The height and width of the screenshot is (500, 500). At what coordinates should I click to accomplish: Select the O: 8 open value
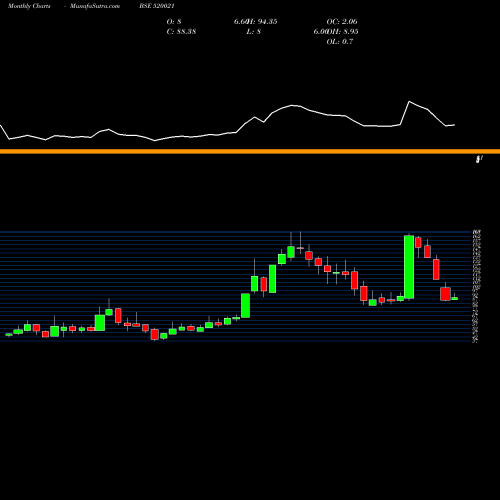[x=174, y=22]
